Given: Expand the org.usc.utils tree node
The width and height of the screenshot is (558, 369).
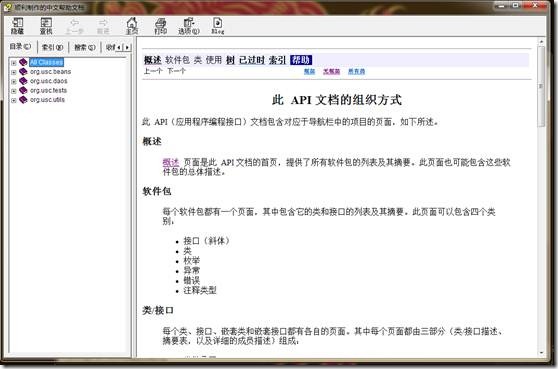Looking at the screenshot, I should 14,100.
